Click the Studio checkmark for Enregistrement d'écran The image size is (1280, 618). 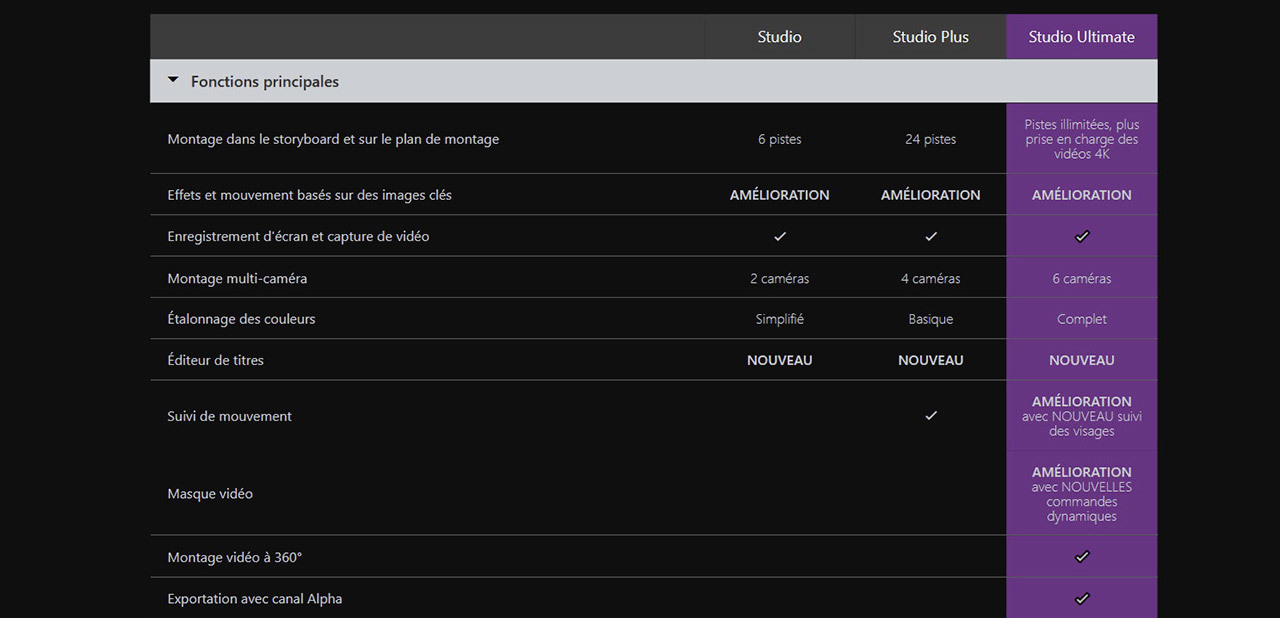tap(780, 236)
